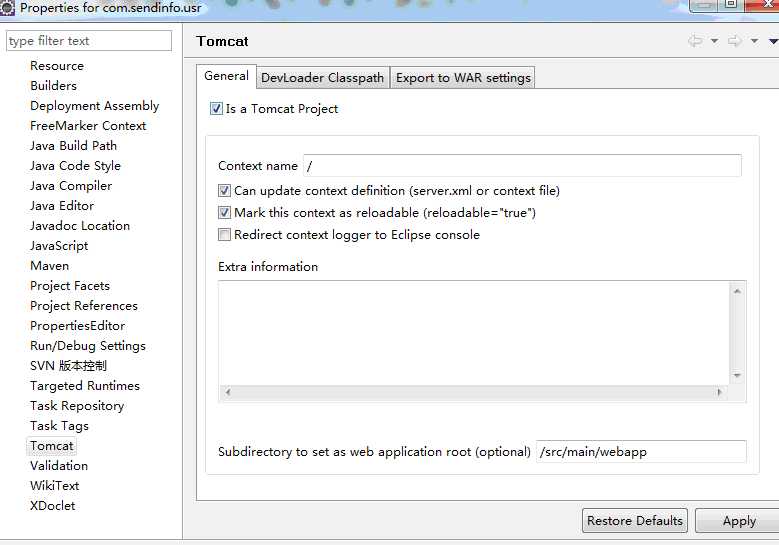The image size is (779, 545).
Task: Select Java Editor settings
Action: pos(62,206)
